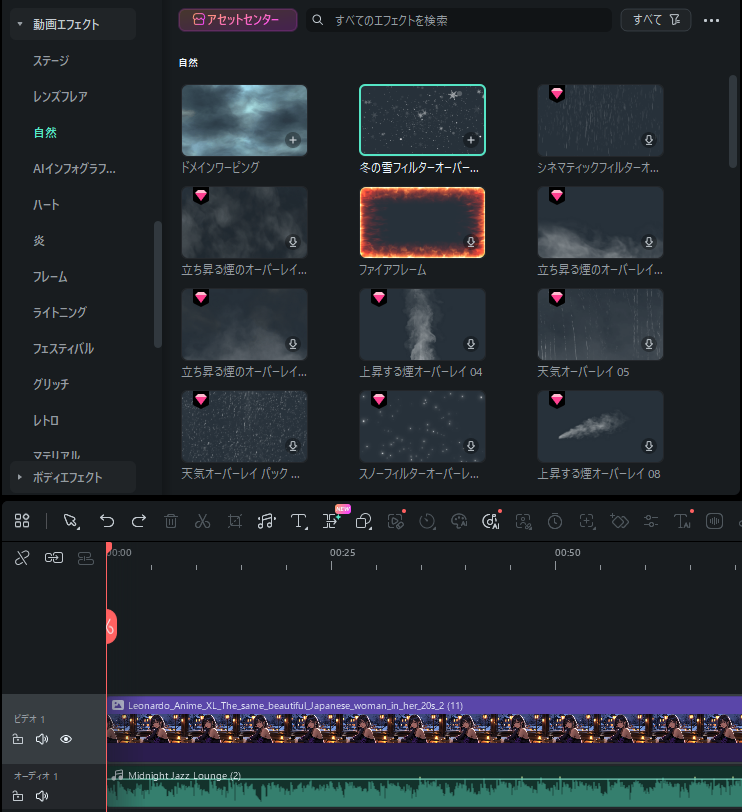Click the effects search field

(x=459, y=20)
